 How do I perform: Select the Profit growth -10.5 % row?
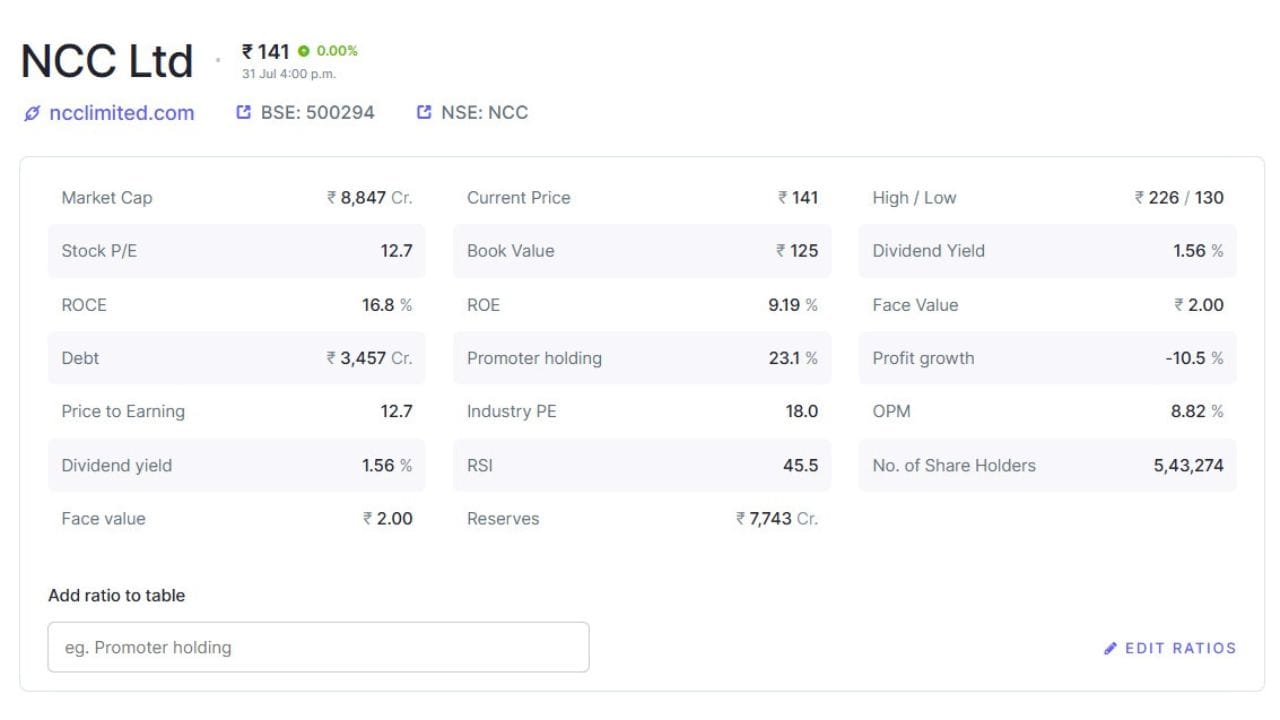point(1047,358)
